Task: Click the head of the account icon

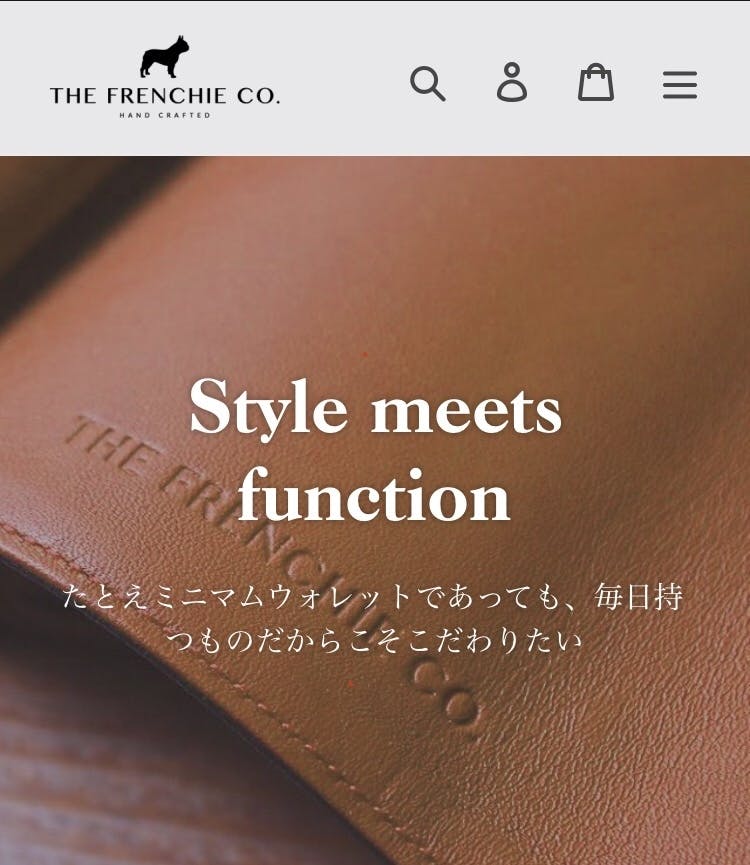Action: [512, 70]
